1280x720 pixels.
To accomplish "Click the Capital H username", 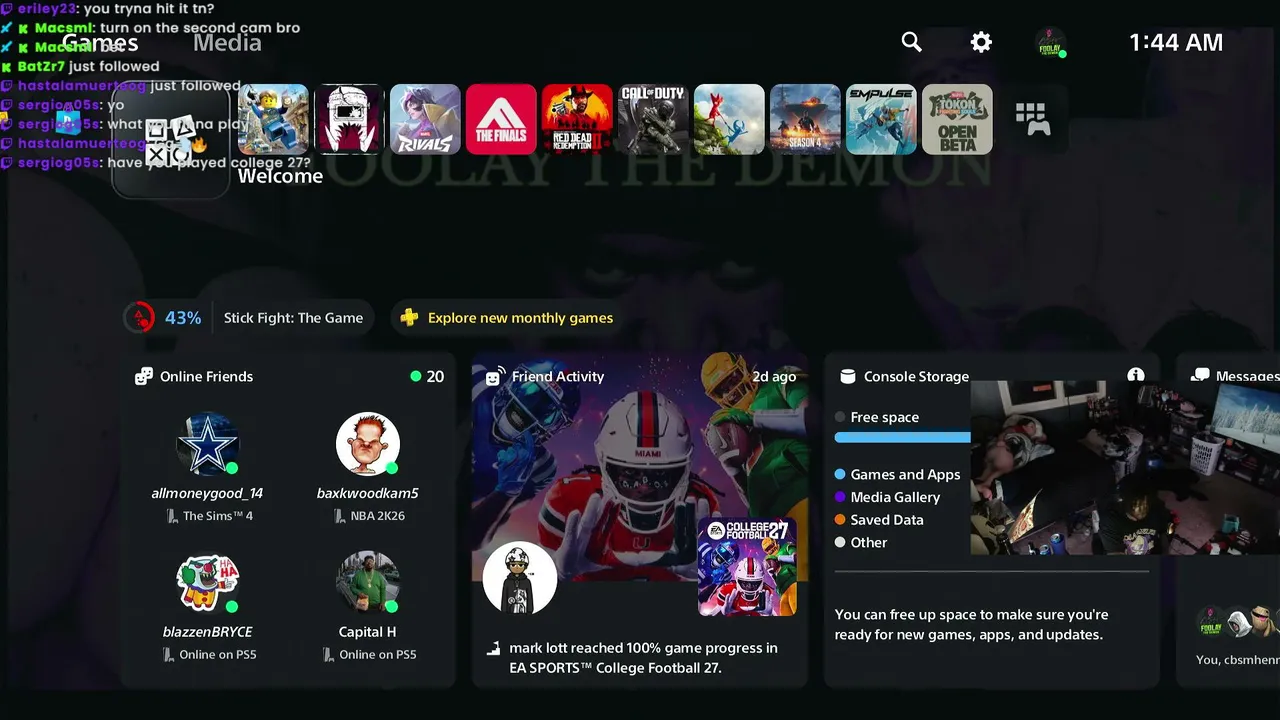I will 368,632.
